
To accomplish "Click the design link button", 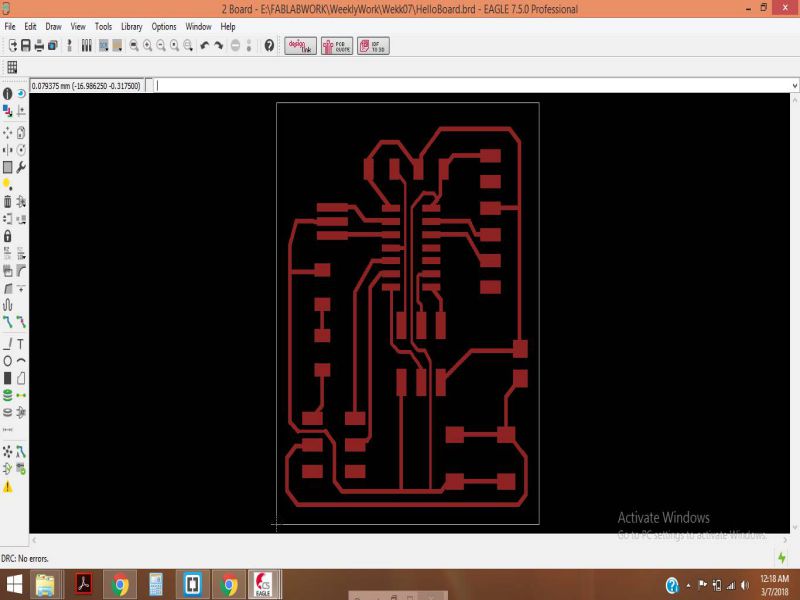I will (300, 46).
